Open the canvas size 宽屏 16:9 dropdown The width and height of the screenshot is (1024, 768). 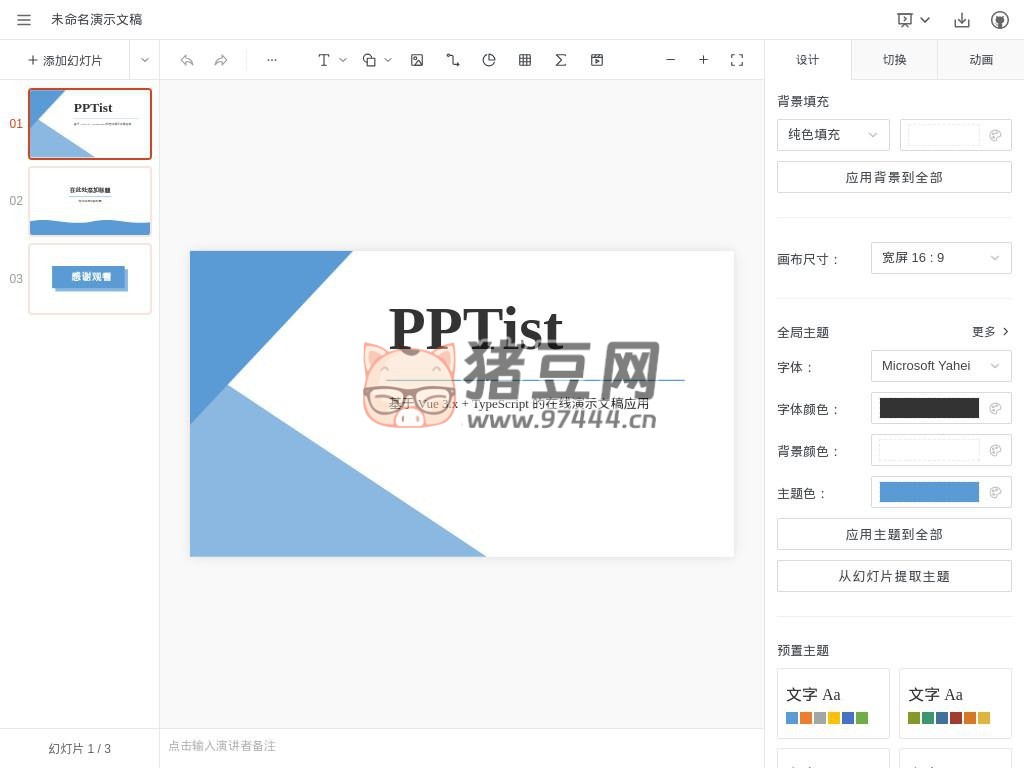click(940, 258)
